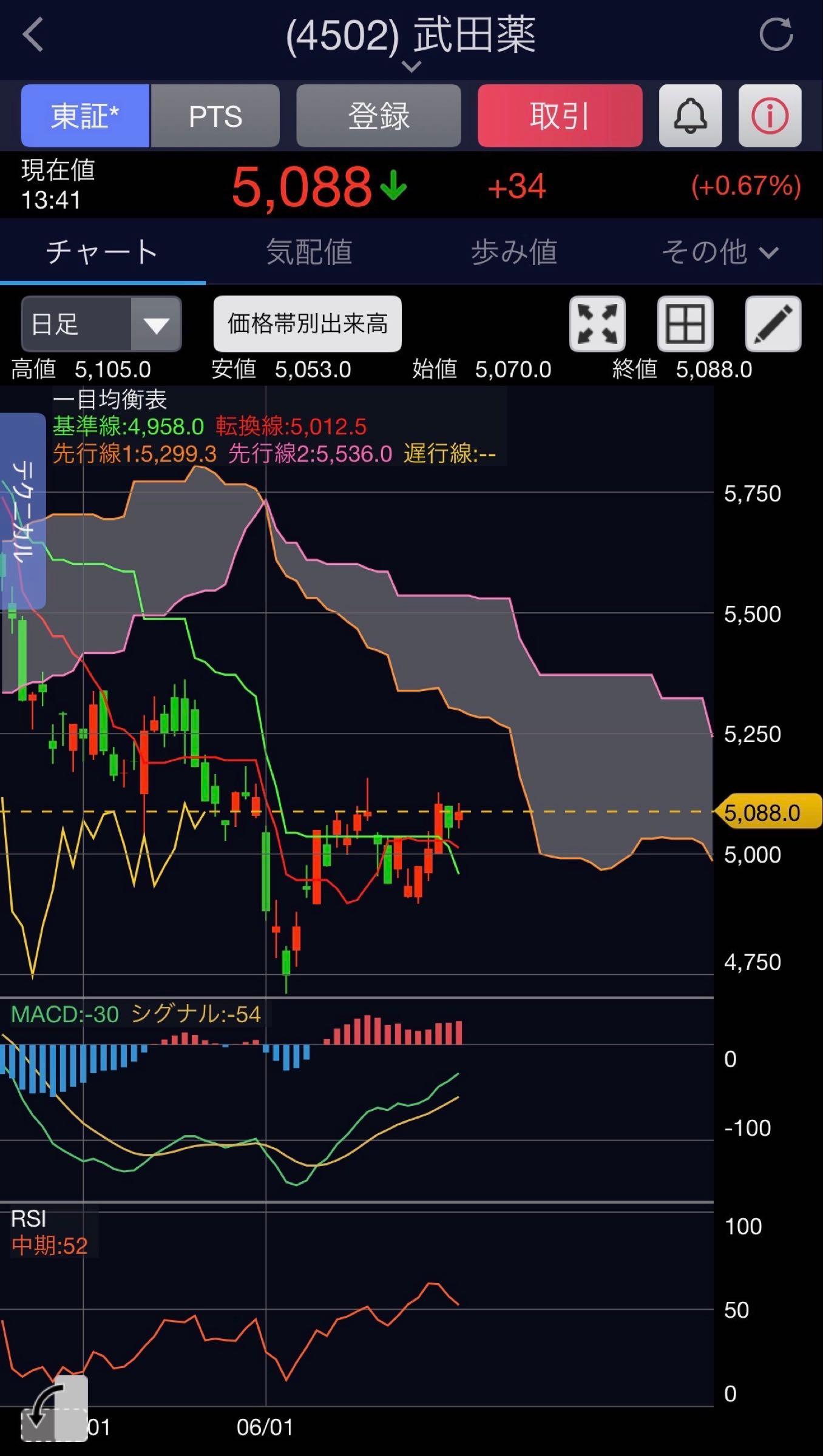Tap the 中期:52 RSI value
Image resolution: width=823 pixels, height=1456 pixels.
click(x=50, y=1247)
